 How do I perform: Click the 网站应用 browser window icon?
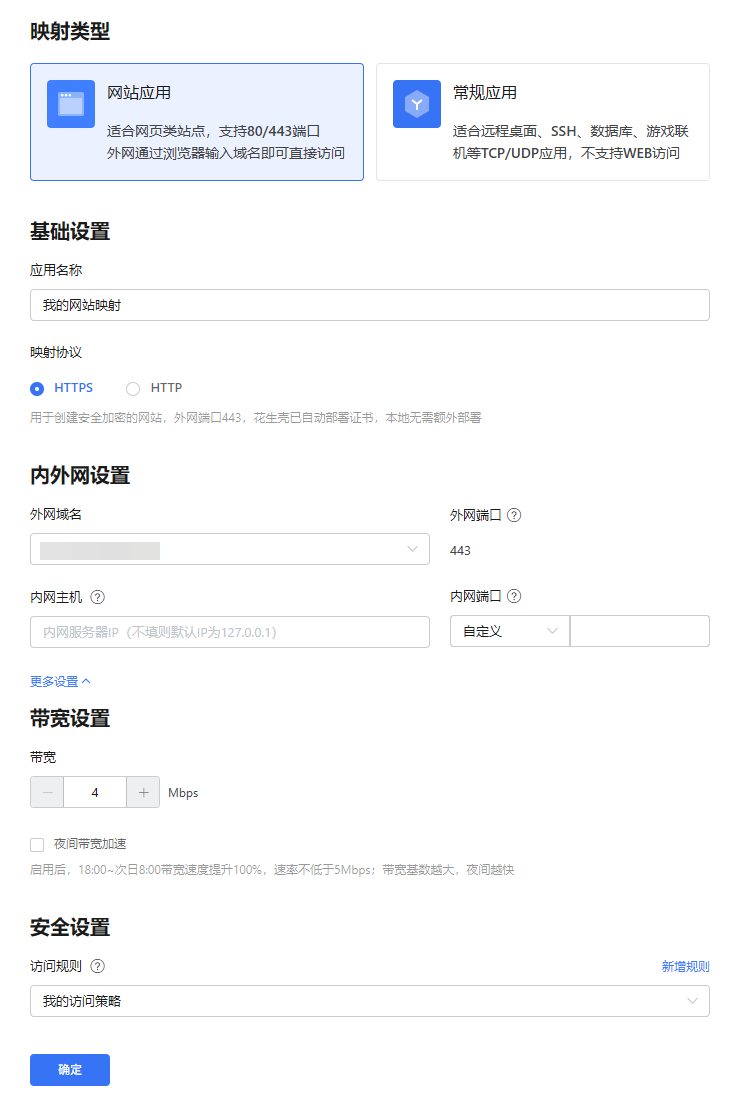pos(71,104)
